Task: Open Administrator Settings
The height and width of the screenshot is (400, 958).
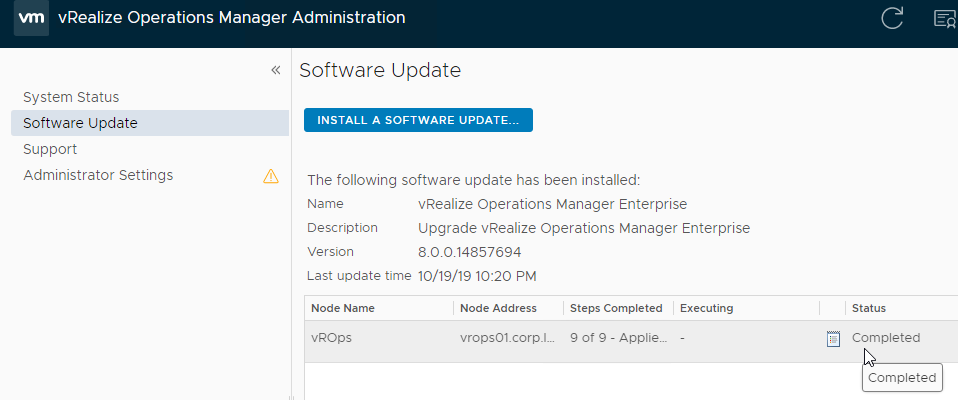Action: click(x=98, y=175)
